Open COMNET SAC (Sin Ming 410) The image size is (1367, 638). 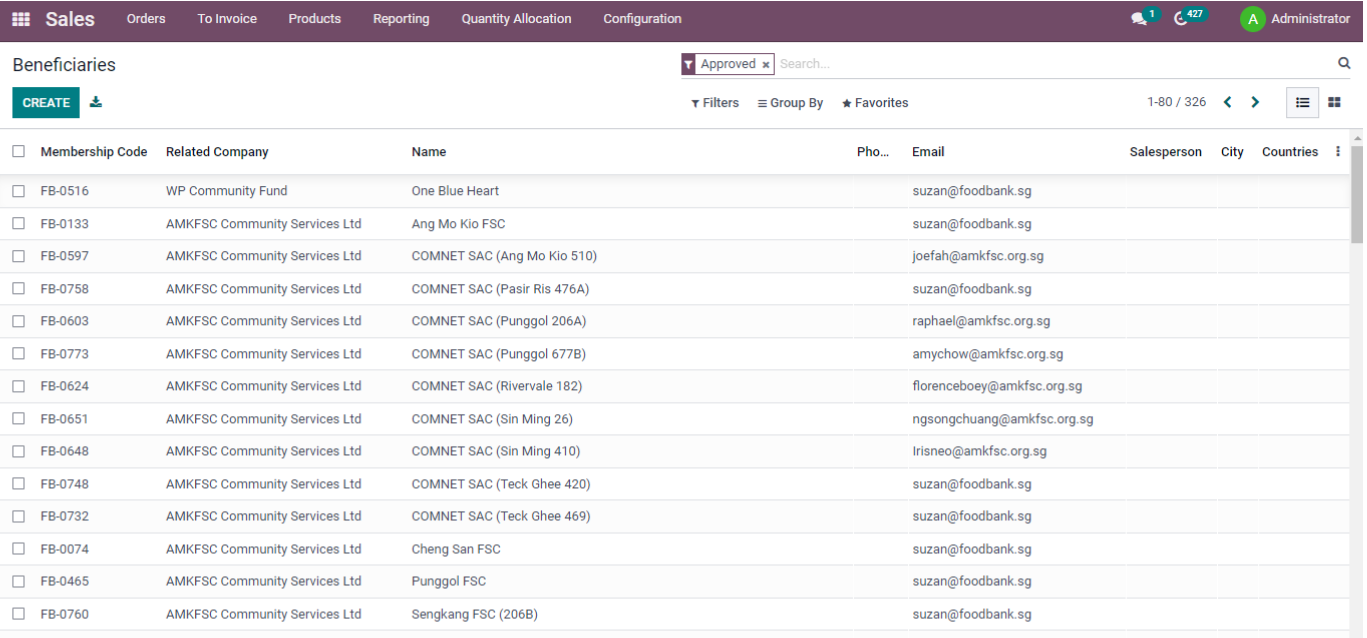click(496, 451)
